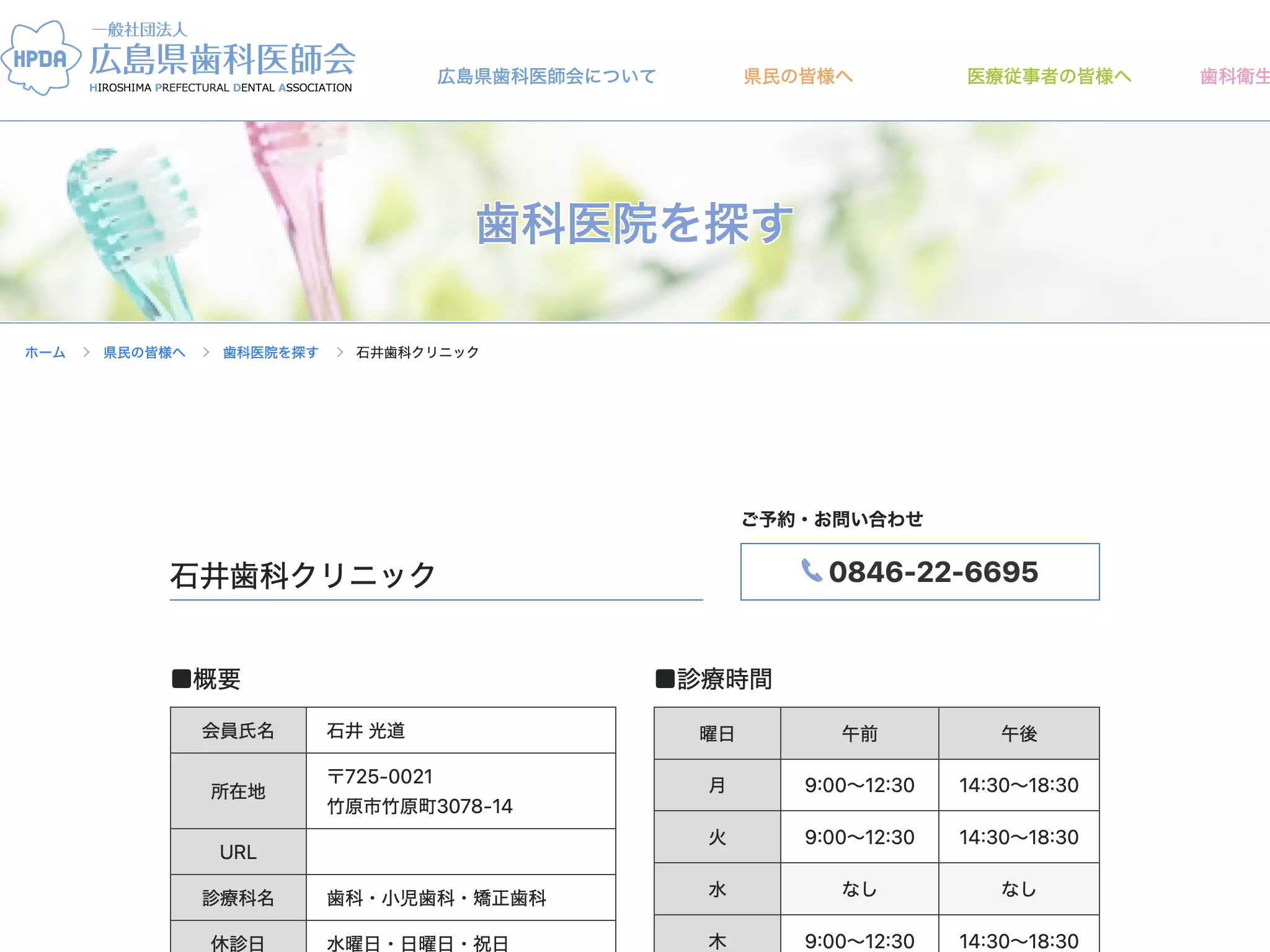
Task: Call the clinic via 0846-22-6695 button
Action: (920, 571)
